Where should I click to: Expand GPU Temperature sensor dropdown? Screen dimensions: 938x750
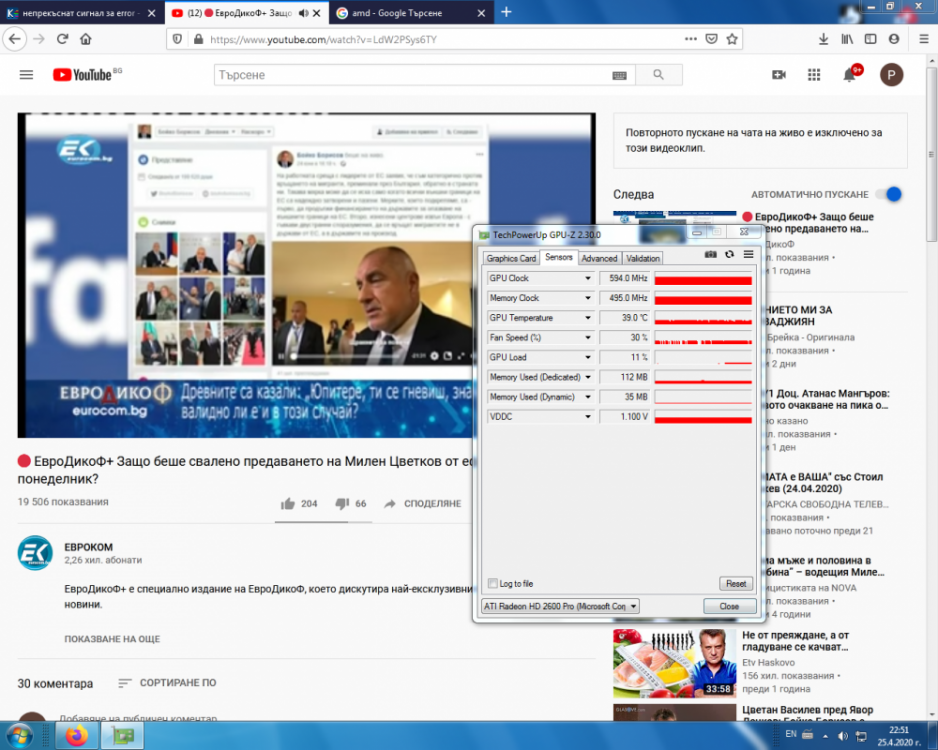pyautogui.click(x=587, y=318)
